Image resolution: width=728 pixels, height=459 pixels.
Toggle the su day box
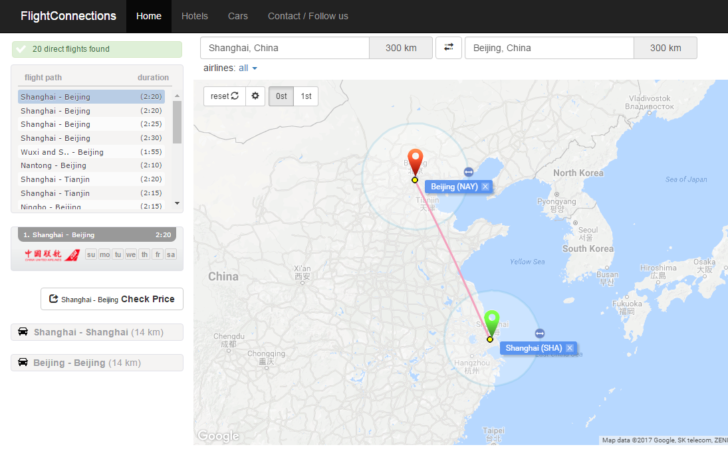pyautogui.click(x=91, y=254)
